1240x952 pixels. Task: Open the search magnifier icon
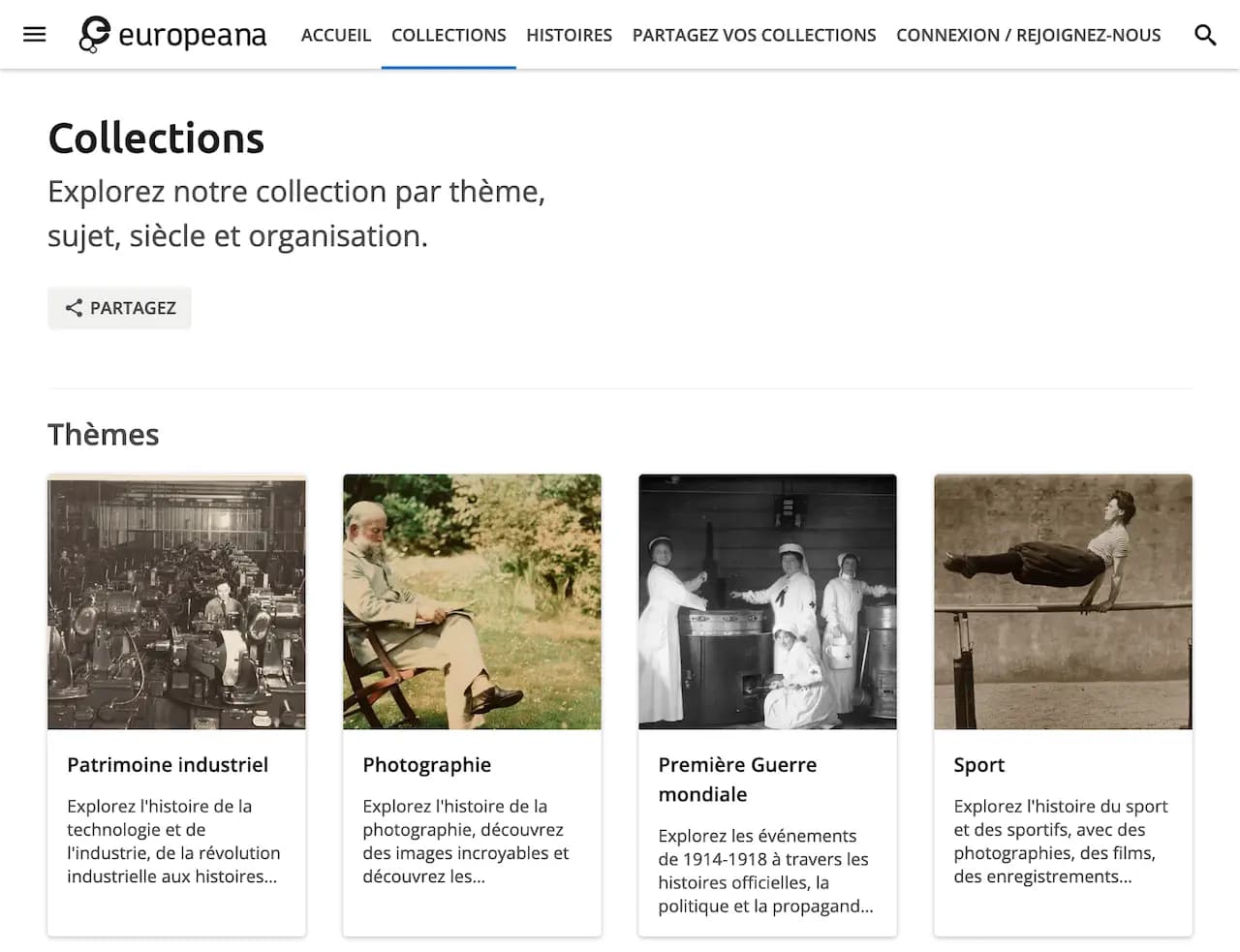(x=1205, y=34)
